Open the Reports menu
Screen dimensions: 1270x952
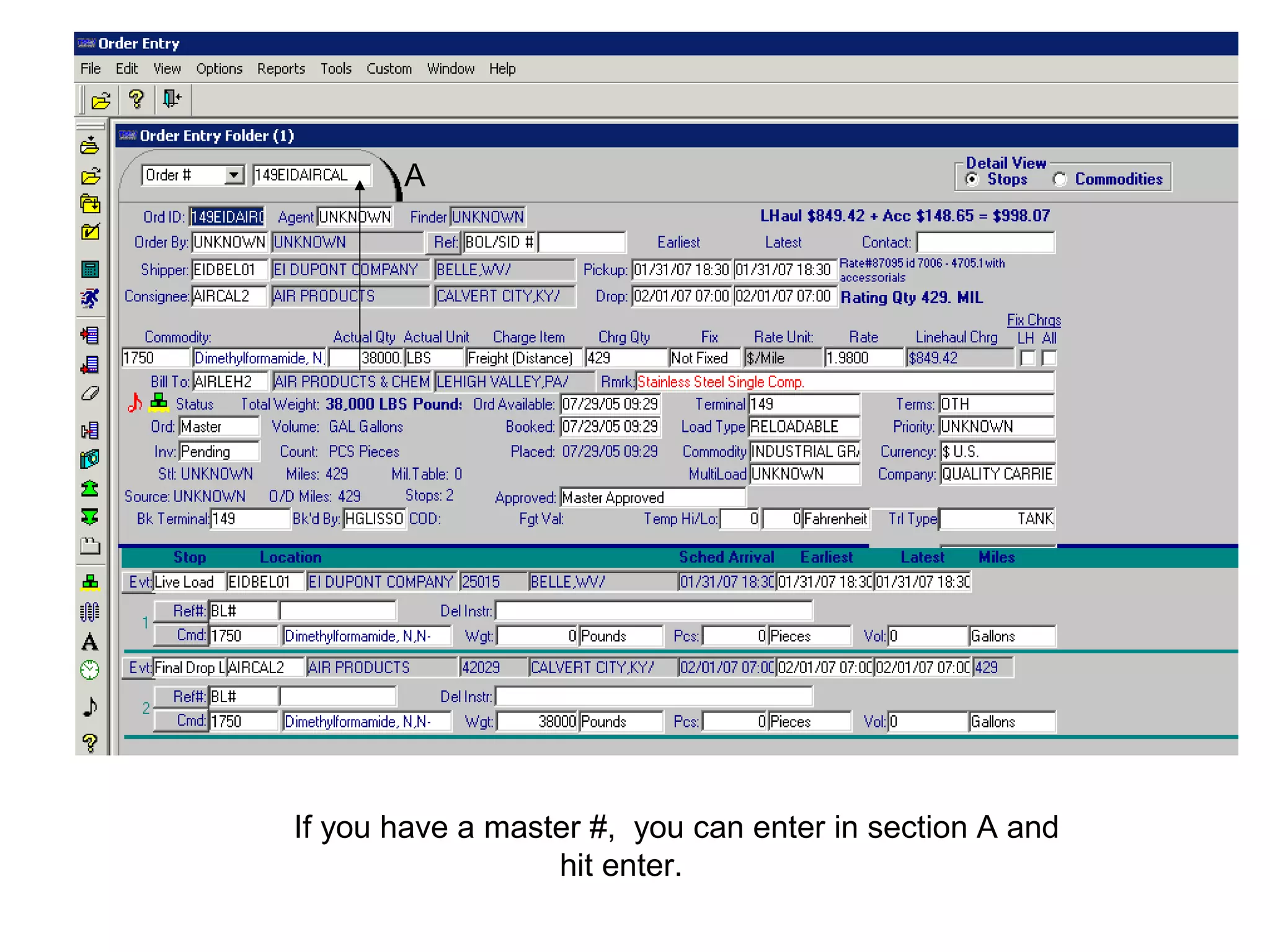coord(281,69)
